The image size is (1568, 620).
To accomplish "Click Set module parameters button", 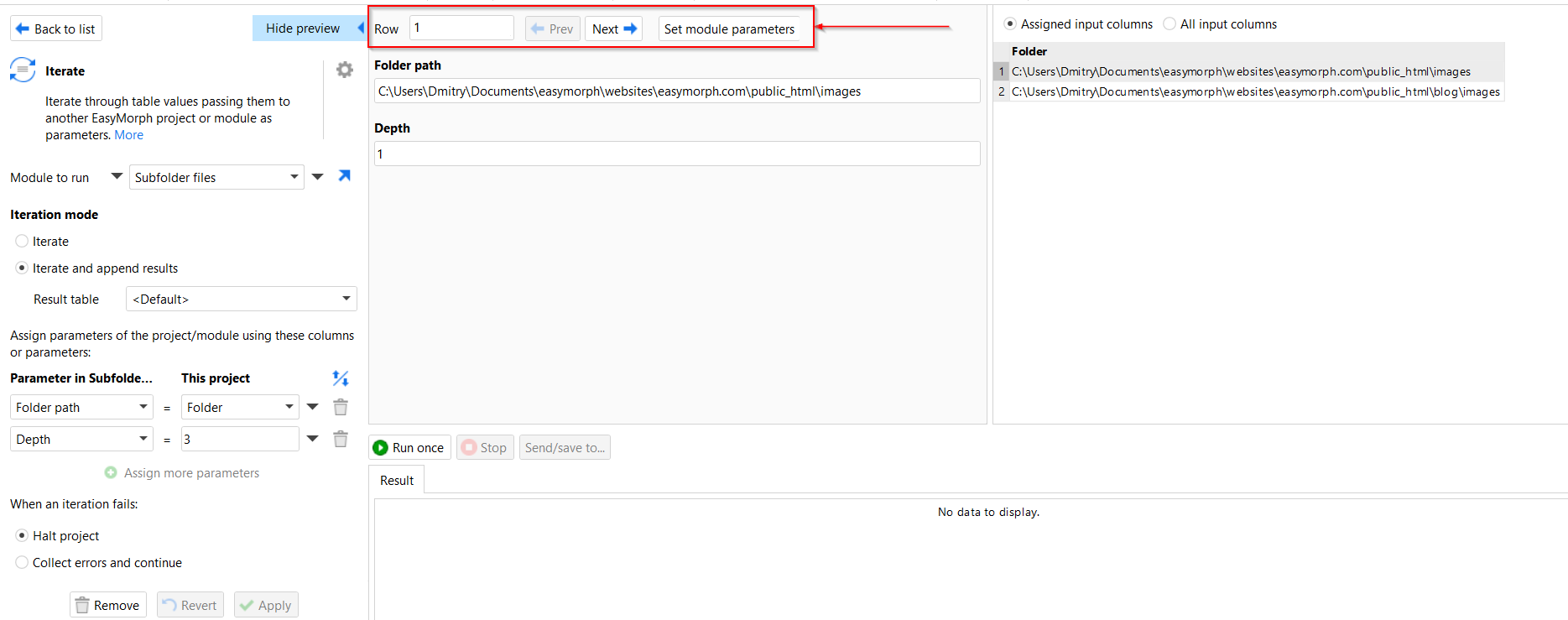I will [728, 29].
